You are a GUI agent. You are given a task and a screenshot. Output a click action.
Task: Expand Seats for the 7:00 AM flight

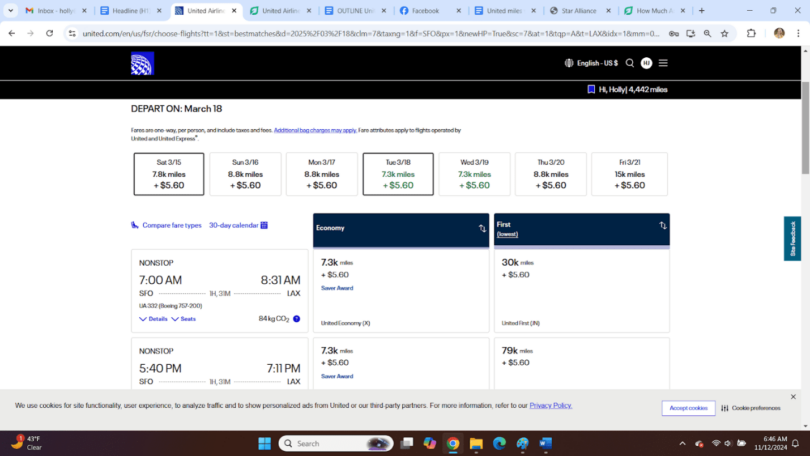tap(184, 319)
